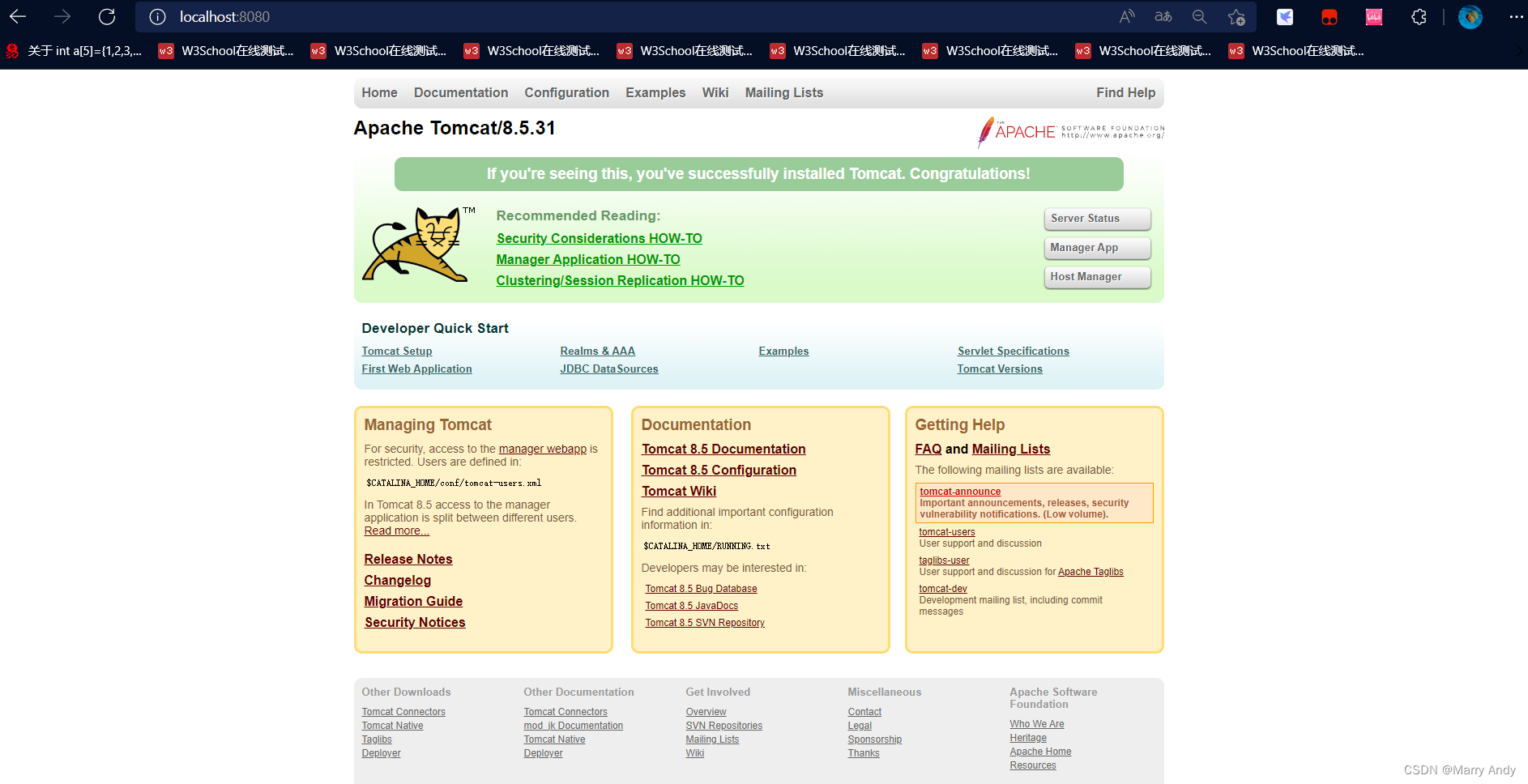Open the read aloud icon
This screenshot has width=1528, height=784.
pyautogui.click(x=1127, y=16)
